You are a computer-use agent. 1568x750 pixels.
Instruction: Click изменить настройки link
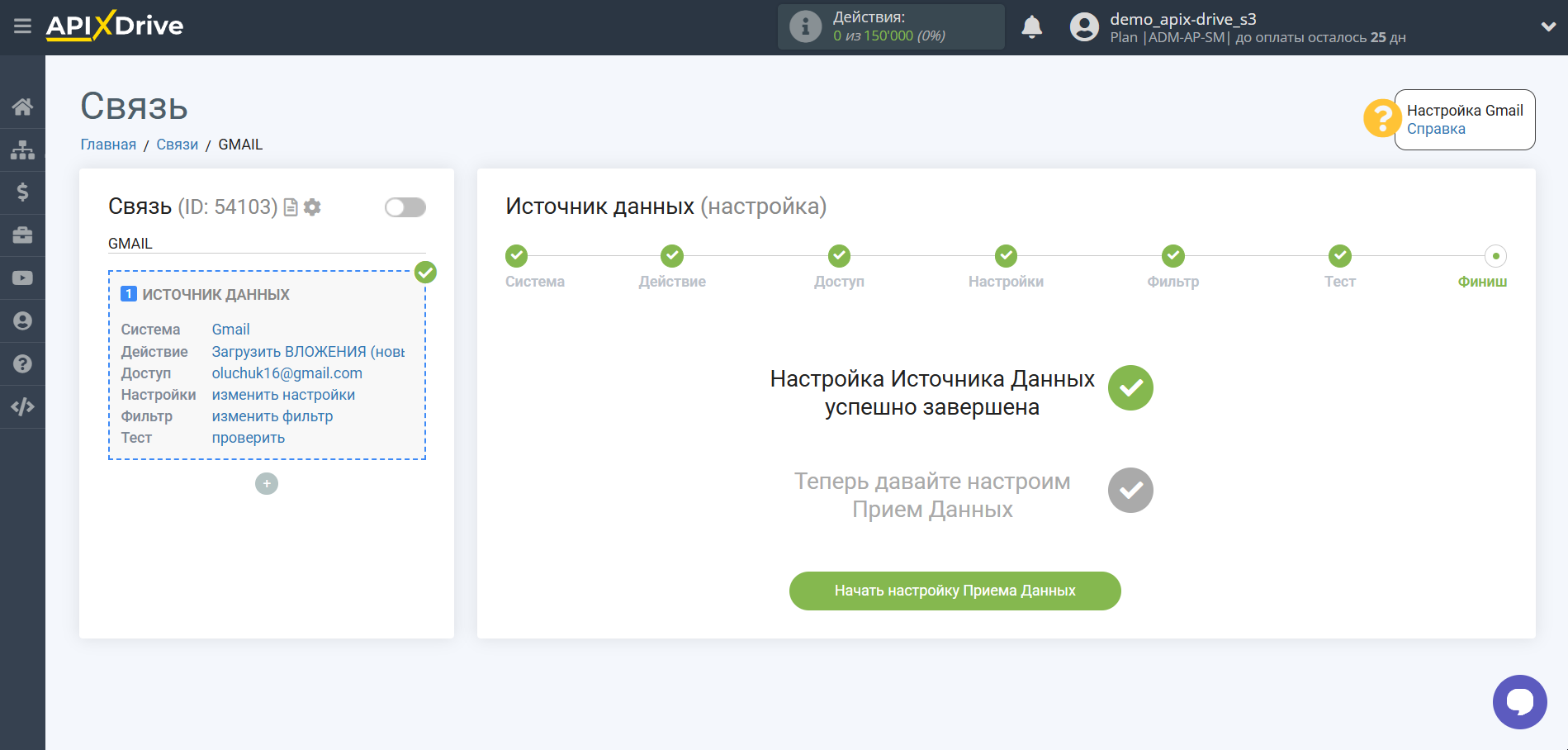283,395
